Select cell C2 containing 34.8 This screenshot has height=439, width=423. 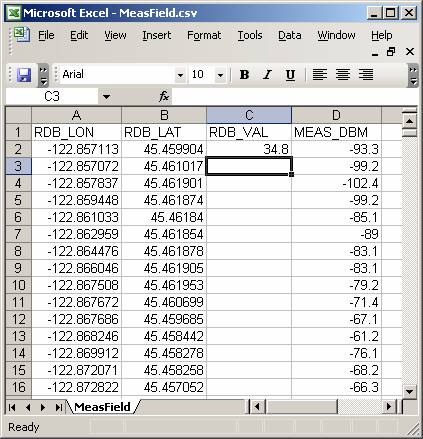[x=249, y=149]
